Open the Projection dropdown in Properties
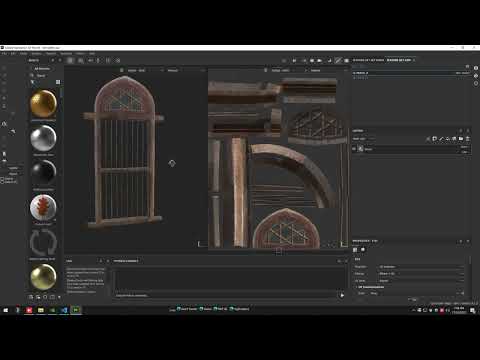 (421, 267)
